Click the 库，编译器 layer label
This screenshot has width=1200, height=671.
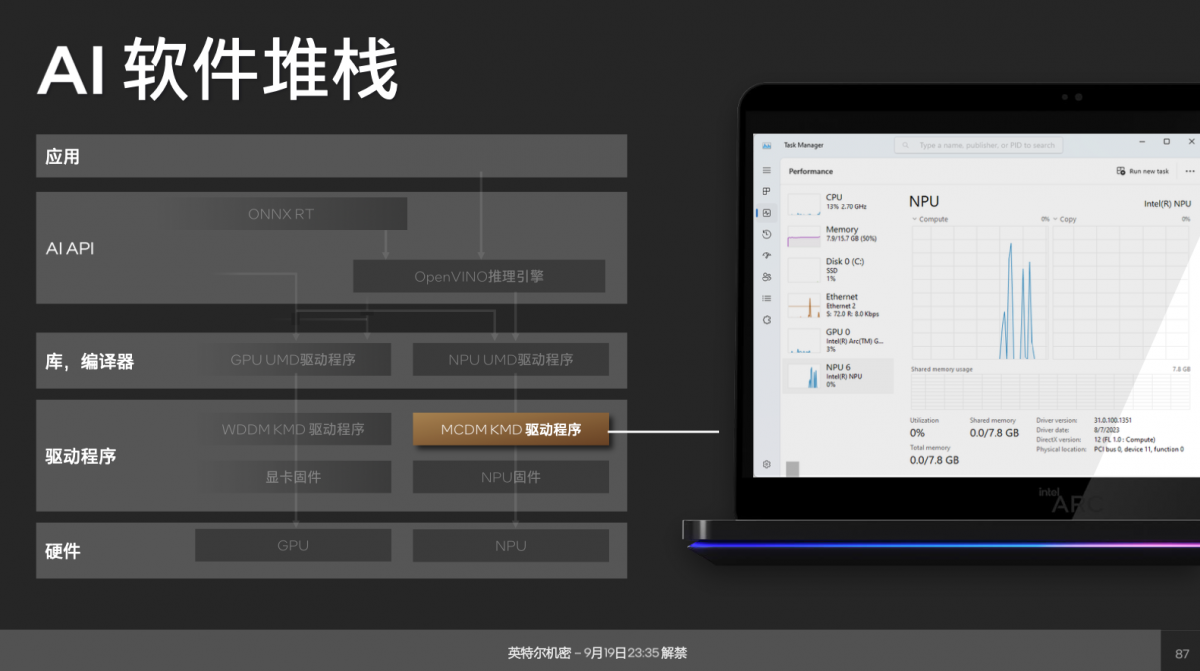pyautogui.click(x=89, y=362)
